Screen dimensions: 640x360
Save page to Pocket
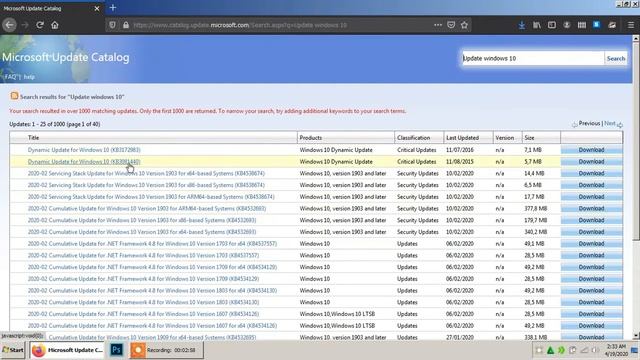tap(451, 25)
